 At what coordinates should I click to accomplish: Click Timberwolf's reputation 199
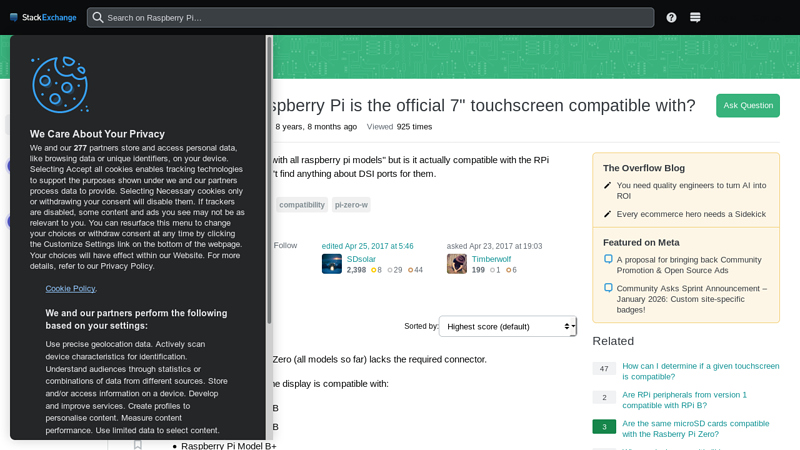pyautogui.click(x=478, y=270)
